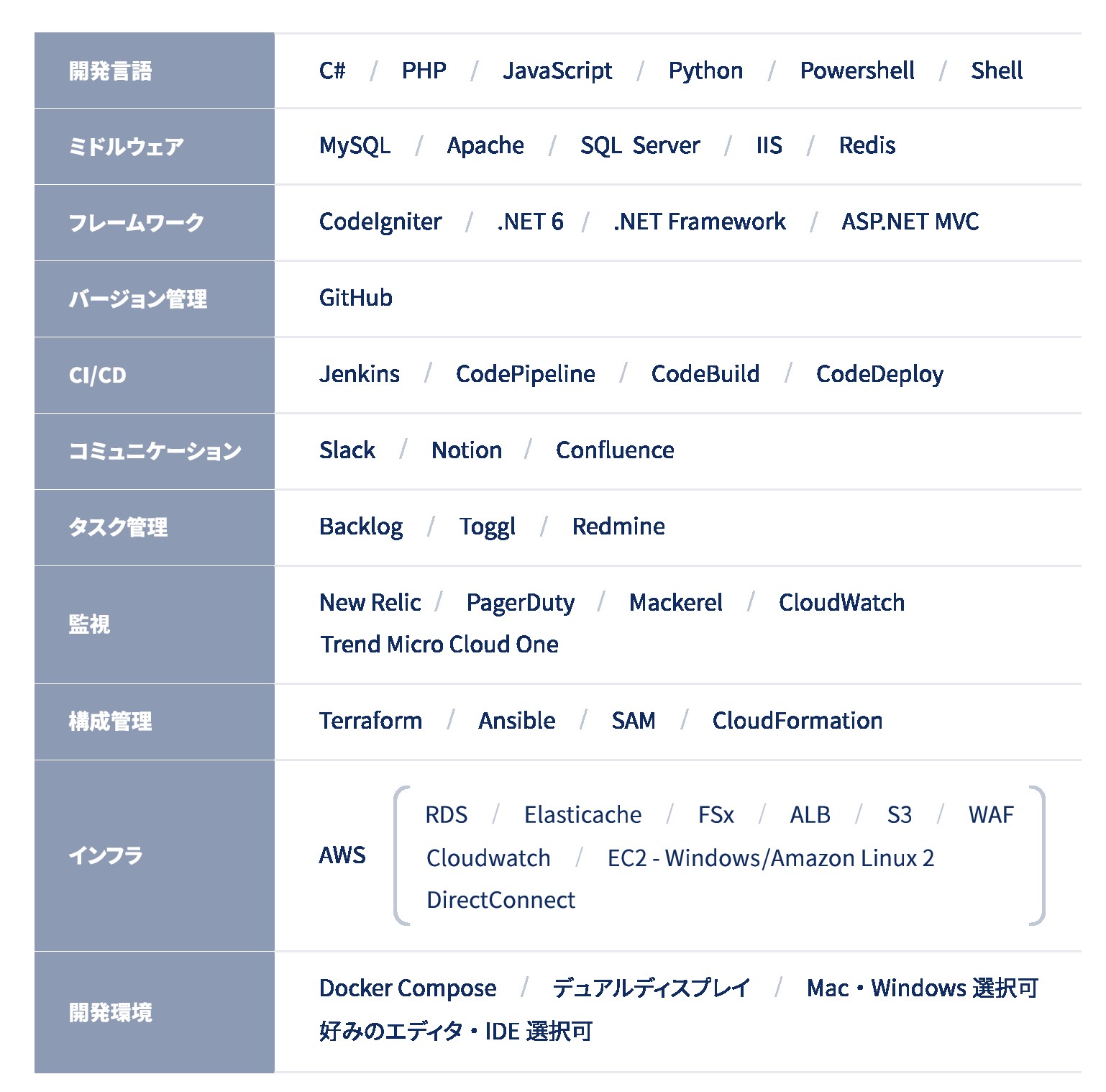The image size is (1106, 1092).
Task: Select Redis in middleware
Action: pyautogui.click(x=867, y=145)
